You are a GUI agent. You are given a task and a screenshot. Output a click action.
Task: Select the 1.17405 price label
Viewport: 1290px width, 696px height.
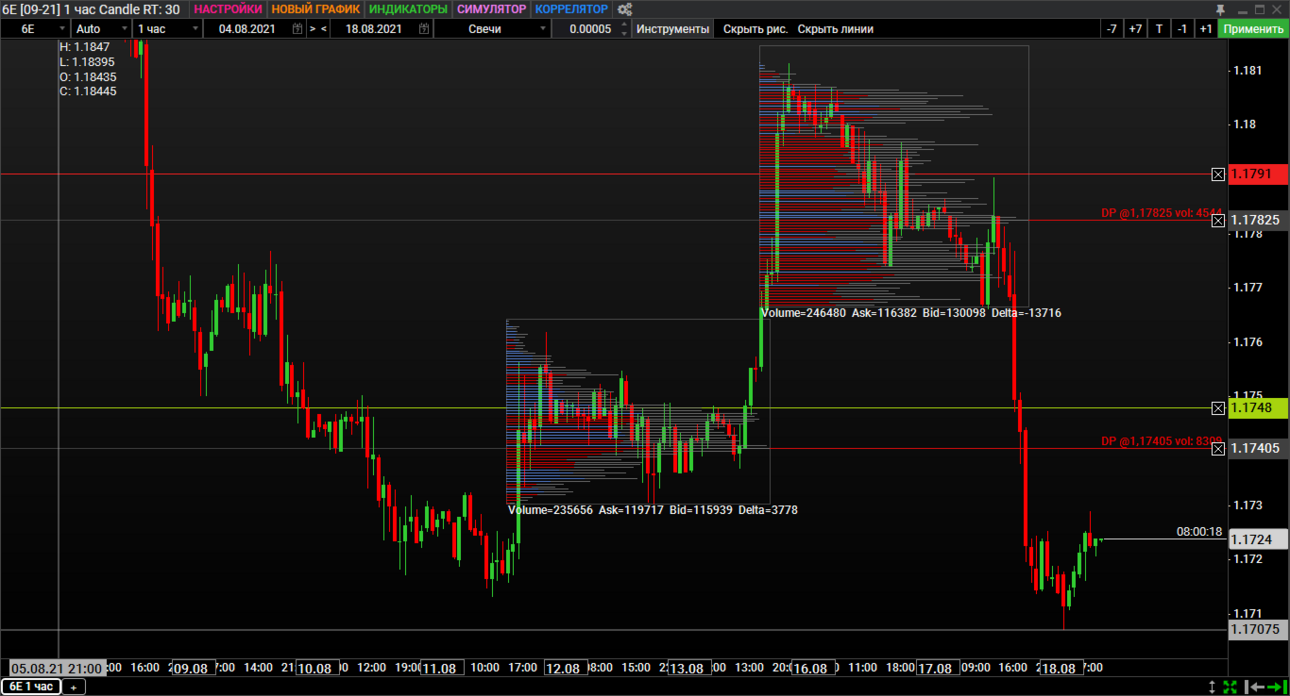point(1258,449)
